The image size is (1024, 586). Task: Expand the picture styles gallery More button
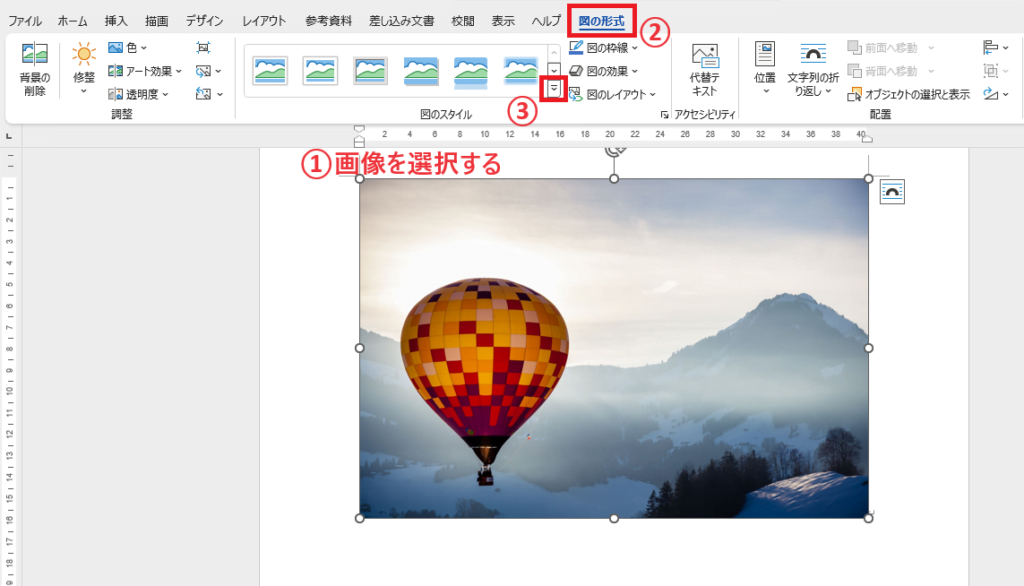(x=554, y=89)
